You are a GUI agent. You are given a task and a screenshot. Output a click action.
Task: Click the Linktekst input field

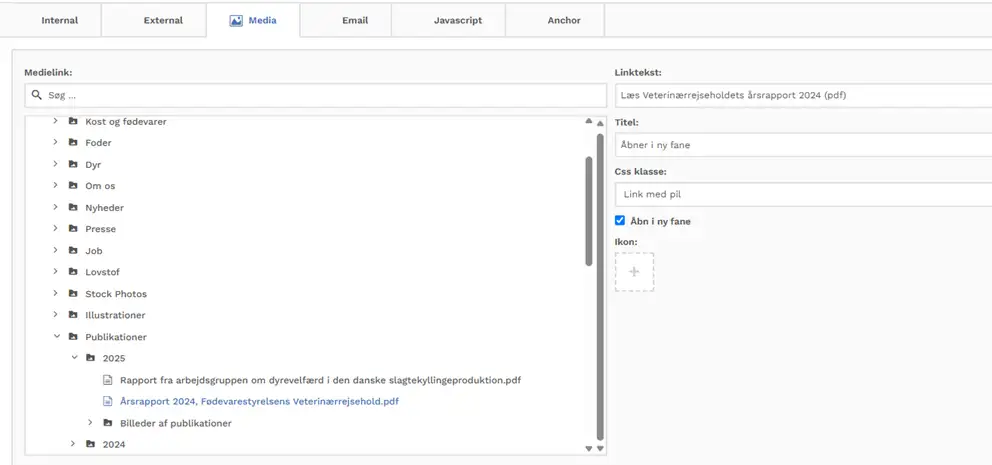tap(800, 95)
